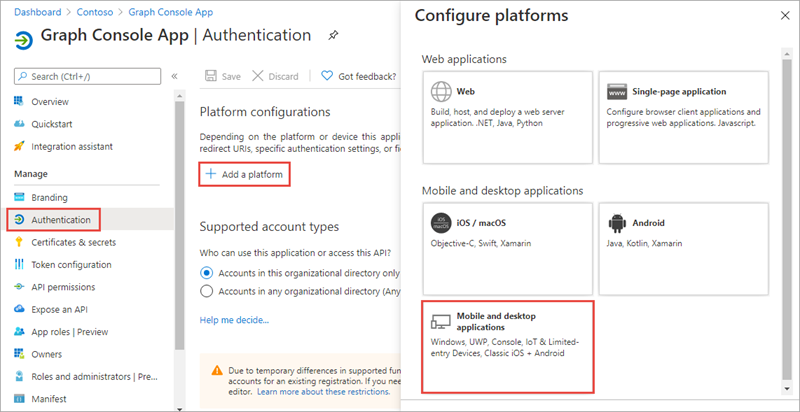Click the Graph Console App logo icon
This screenshot has height=412, width=800.
tap(23, 40)
